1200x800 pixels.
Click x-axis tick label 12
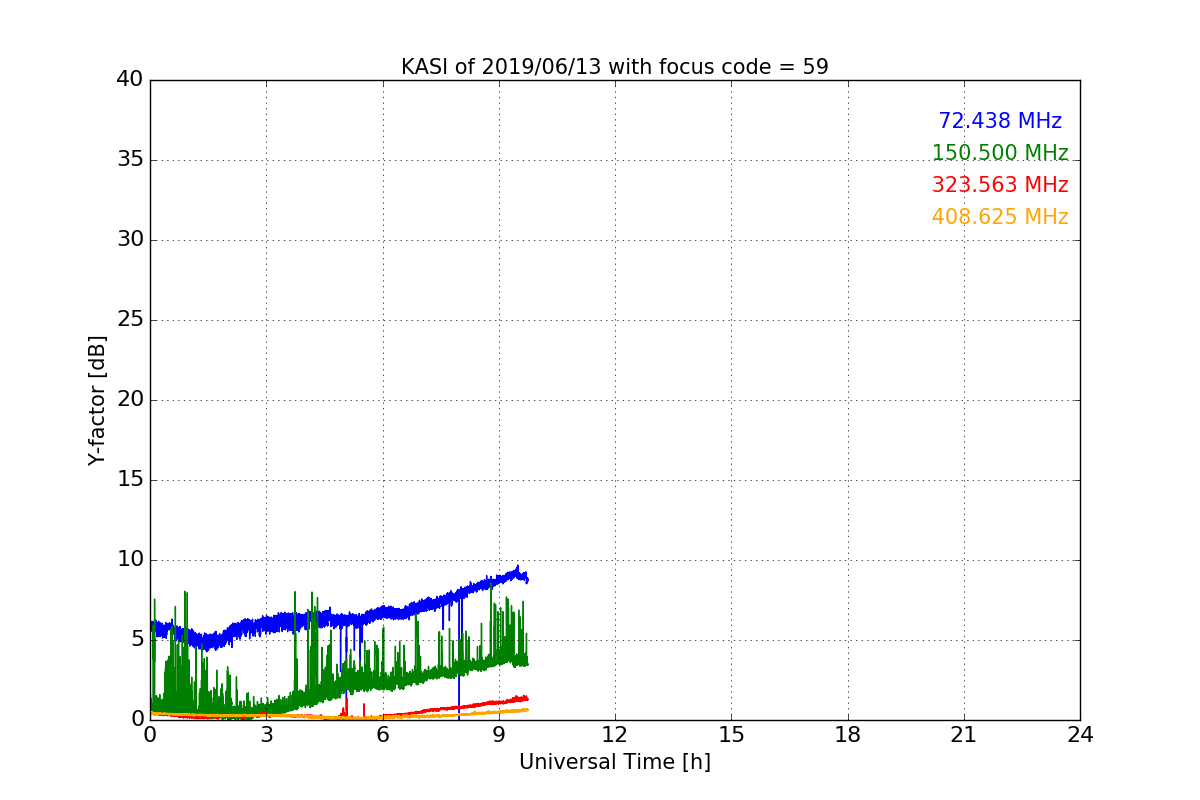(x=615, y=735)
